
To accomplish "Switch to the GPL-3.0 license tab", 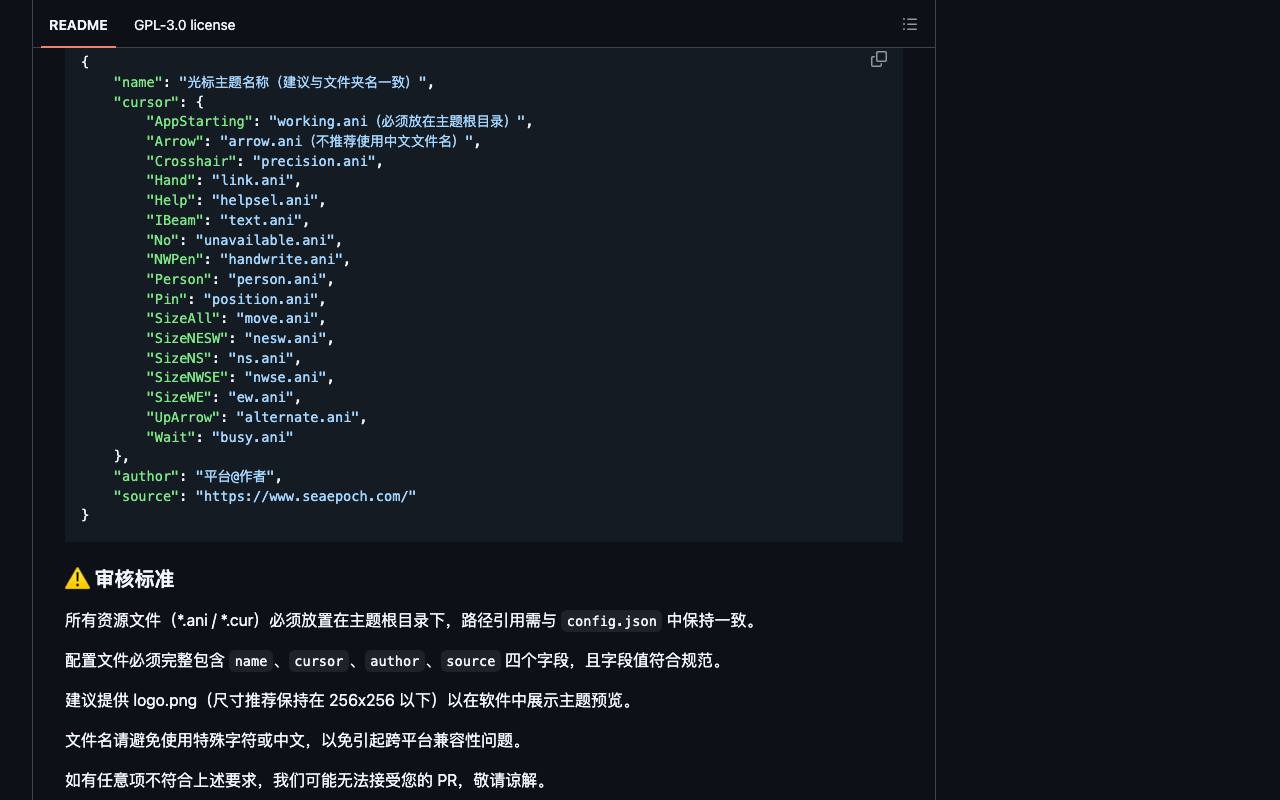I will tap(185, 25).
